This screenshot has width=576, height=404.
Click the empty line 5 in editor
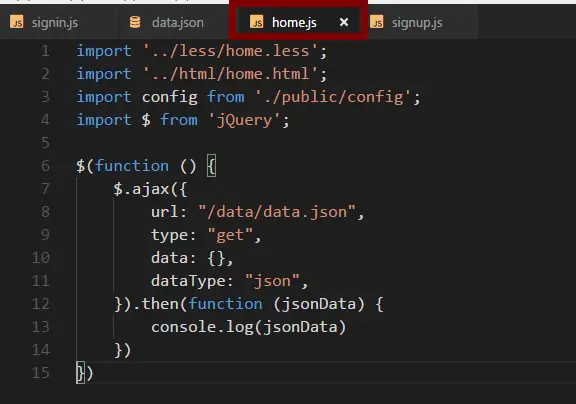tap(294, 143)
